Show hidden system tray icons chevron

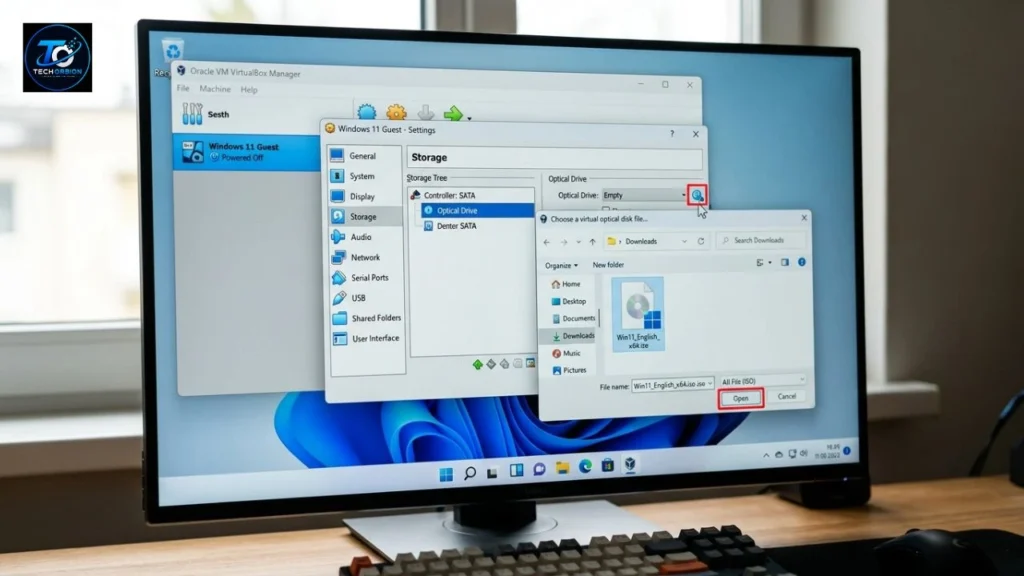[x=765, y=455]
